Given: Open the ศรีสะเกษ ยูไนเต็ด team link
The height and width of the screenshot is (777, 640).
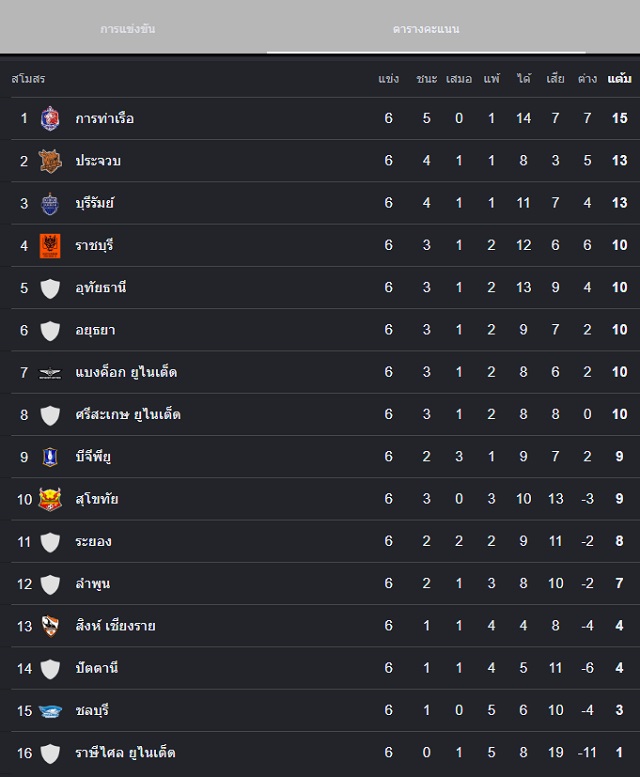Looking at the screenshot, I should [x=128, y=414].
